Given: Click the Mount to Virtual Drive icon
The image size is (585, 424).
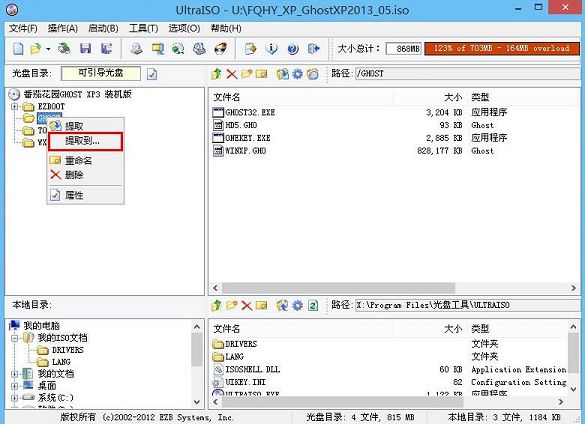Looking at the screenshot, I should coord(199,49).
